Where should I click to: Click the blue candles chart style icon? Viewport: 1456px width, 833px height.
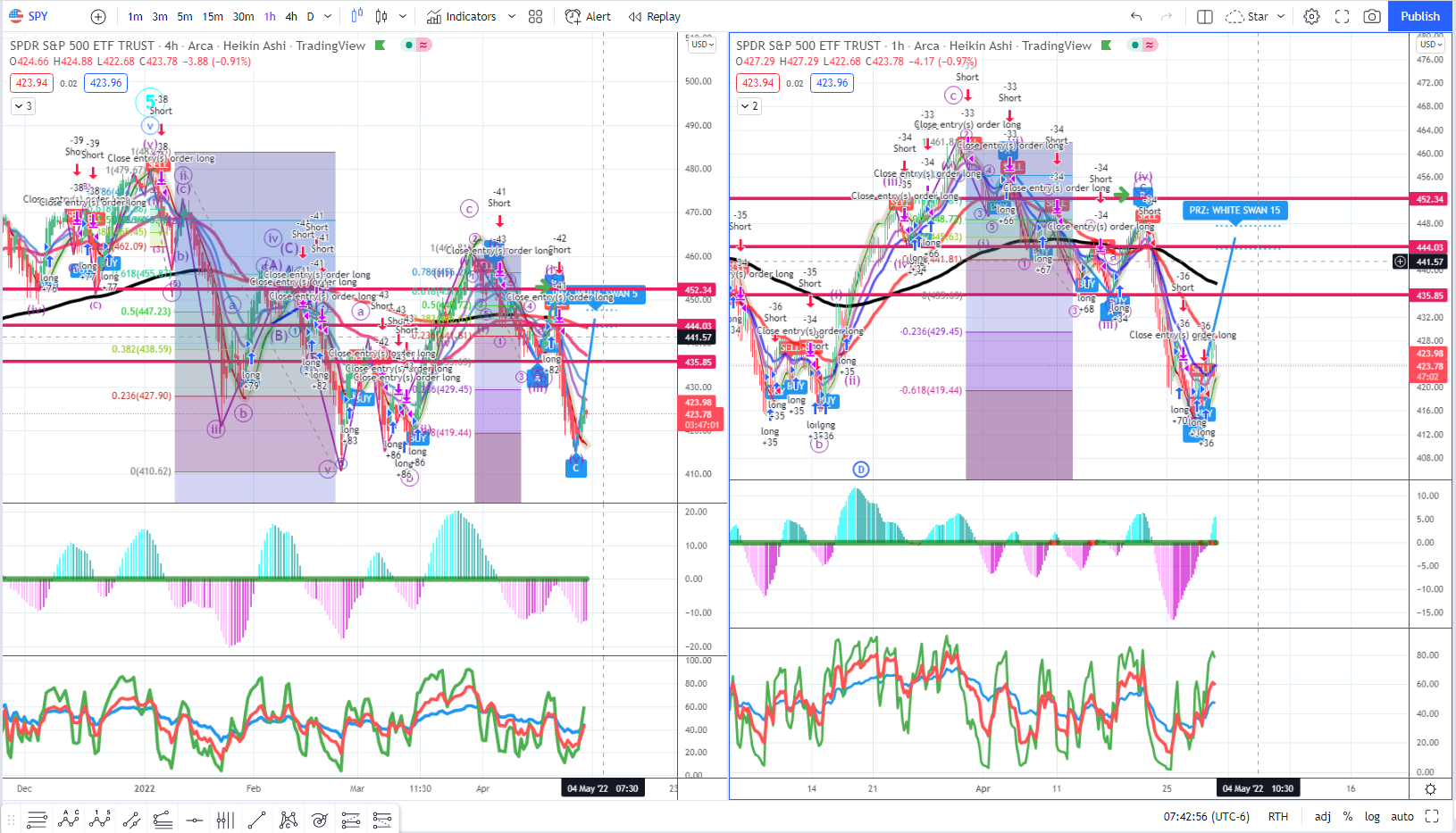click(x=357, y=16)
